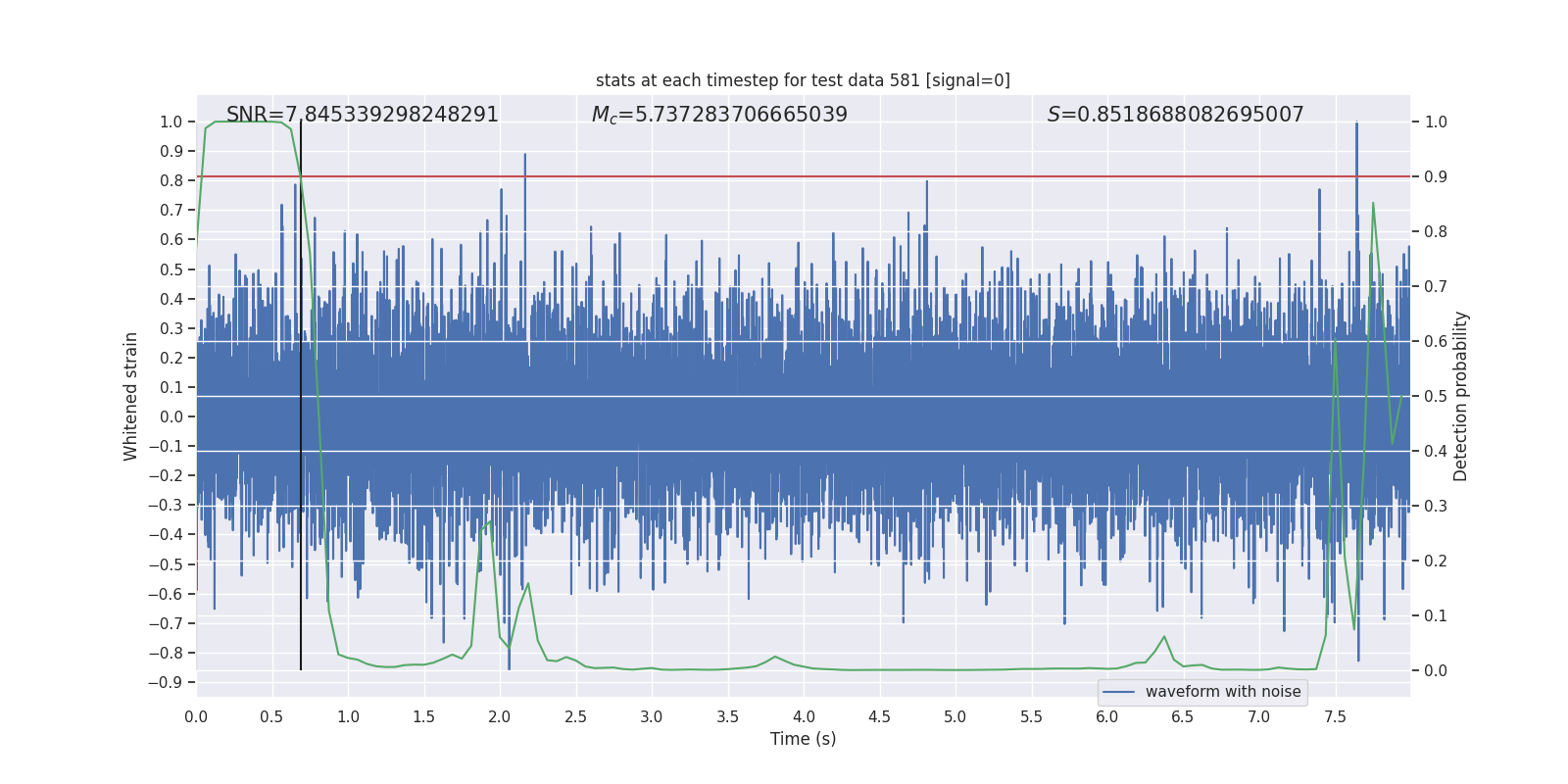Select the 5.0 tick label on time axis
This screenshot has width=1568, height=784.
[x=955, y=717]
